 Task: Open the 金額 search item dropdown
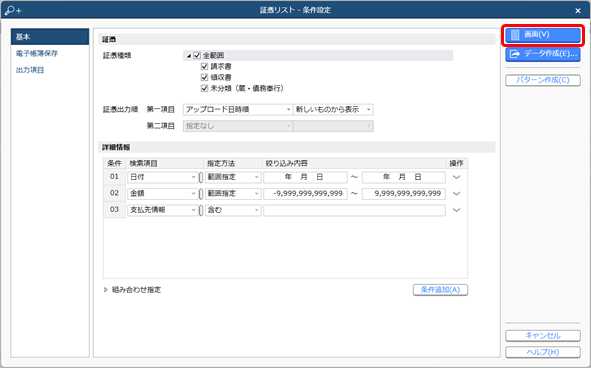162,193
